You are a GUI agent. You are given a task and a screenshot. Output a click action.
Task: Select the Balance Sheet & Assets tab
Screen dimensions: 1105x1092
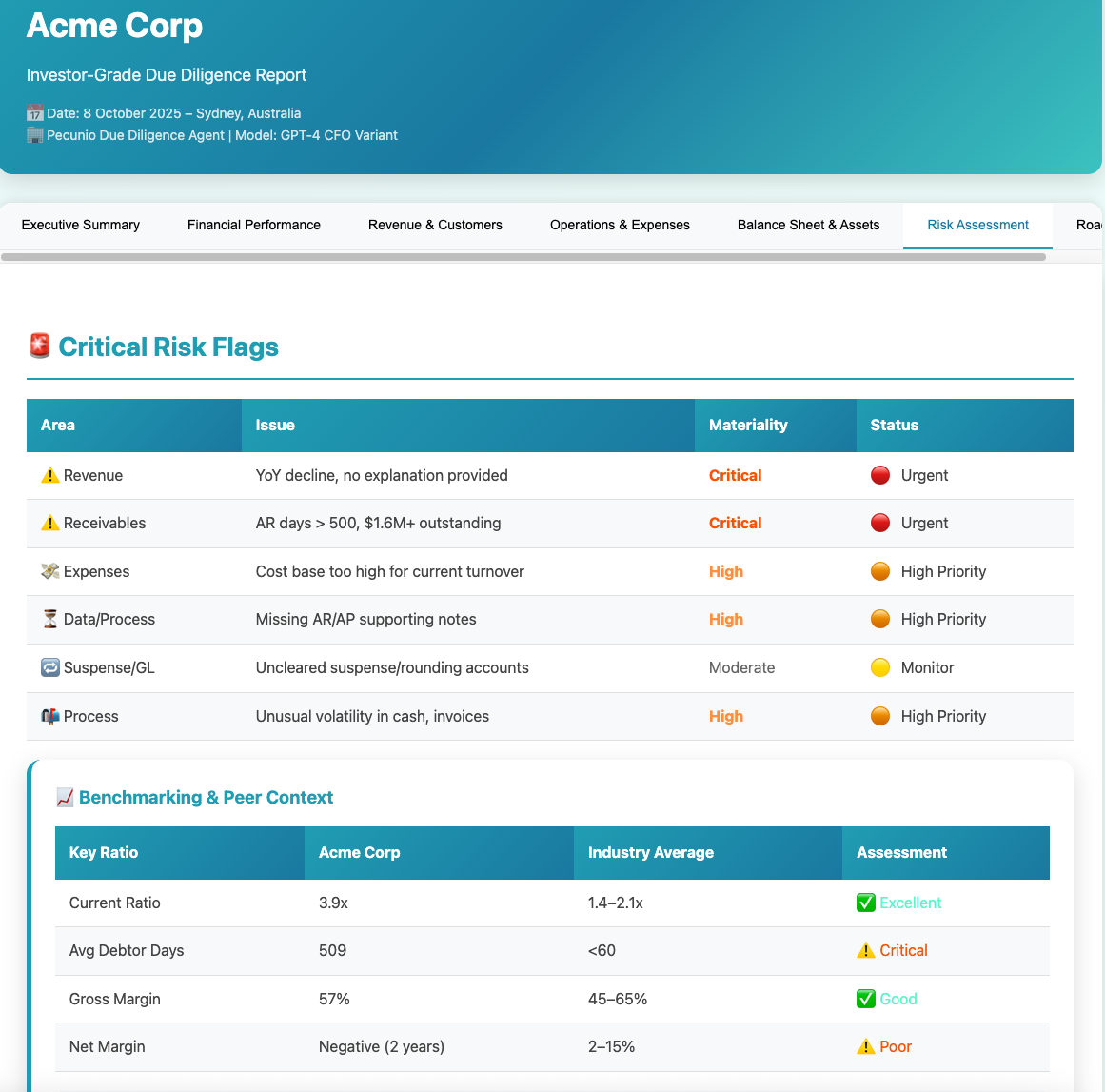[x=808, y=226]
